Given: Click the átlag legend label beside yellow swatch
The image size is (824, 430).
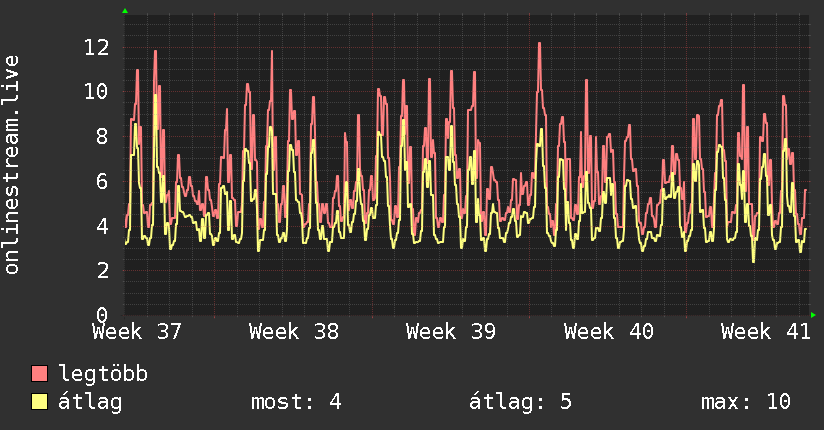Looking at the screenshot, I should pos(90,402).
